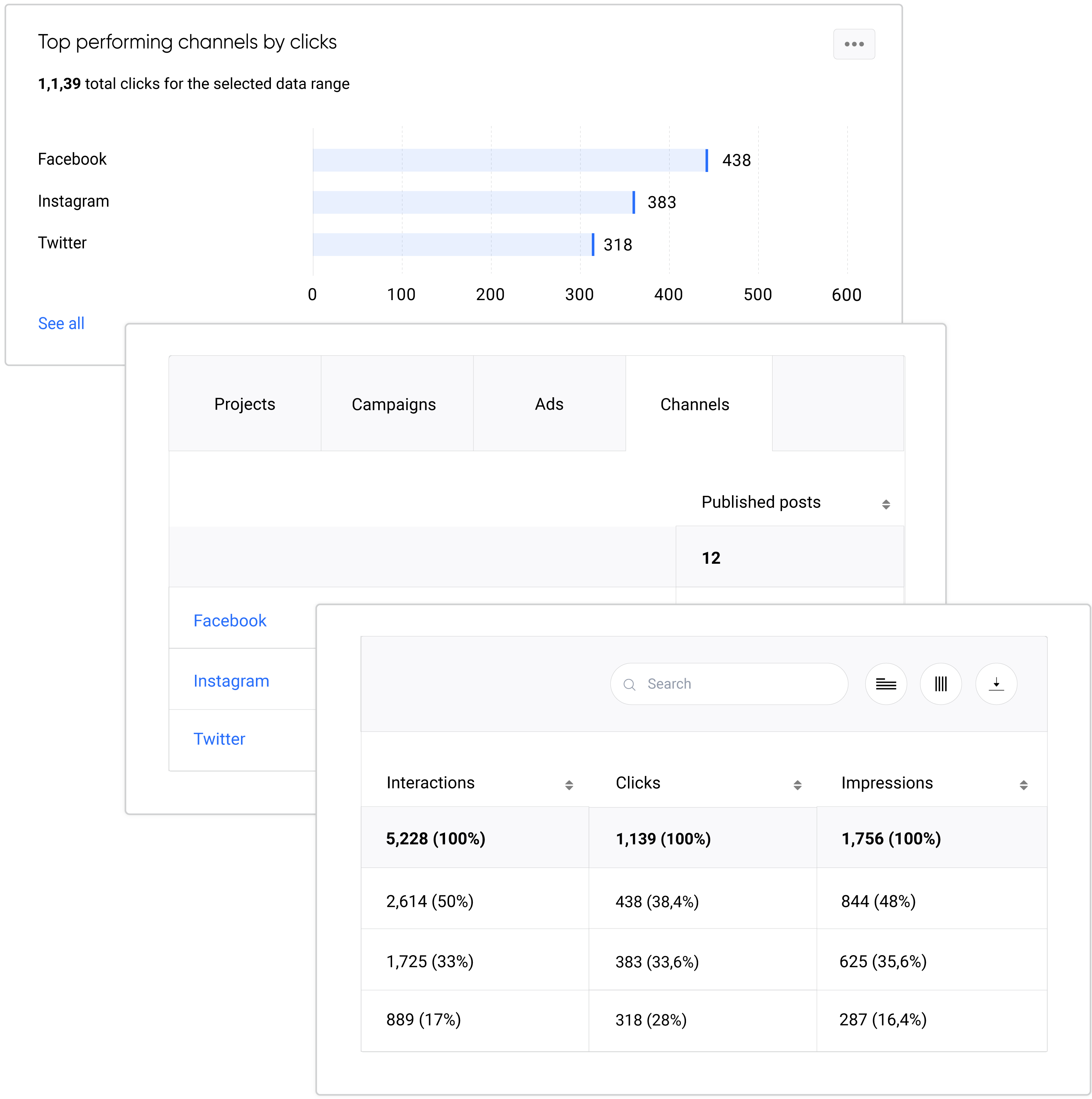The height and width of the screenshot is (1099, 1092).
Task: Open the Instagram channel link in table
Action: 231,681
